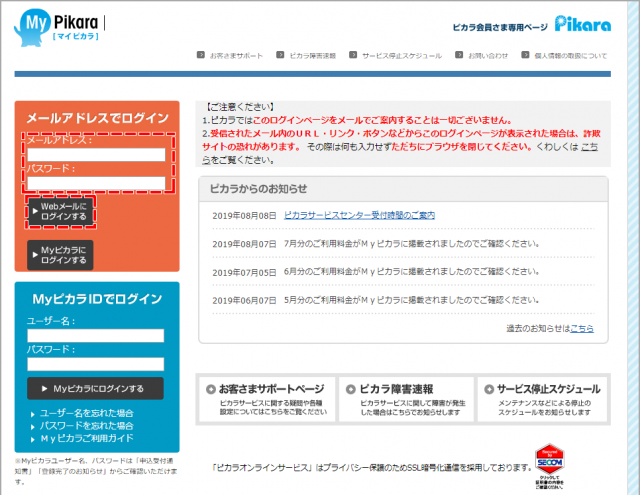Click the ピカラからのお知らせ heading
This screenshot has width=640, height=495.
[x=258, y=189]
